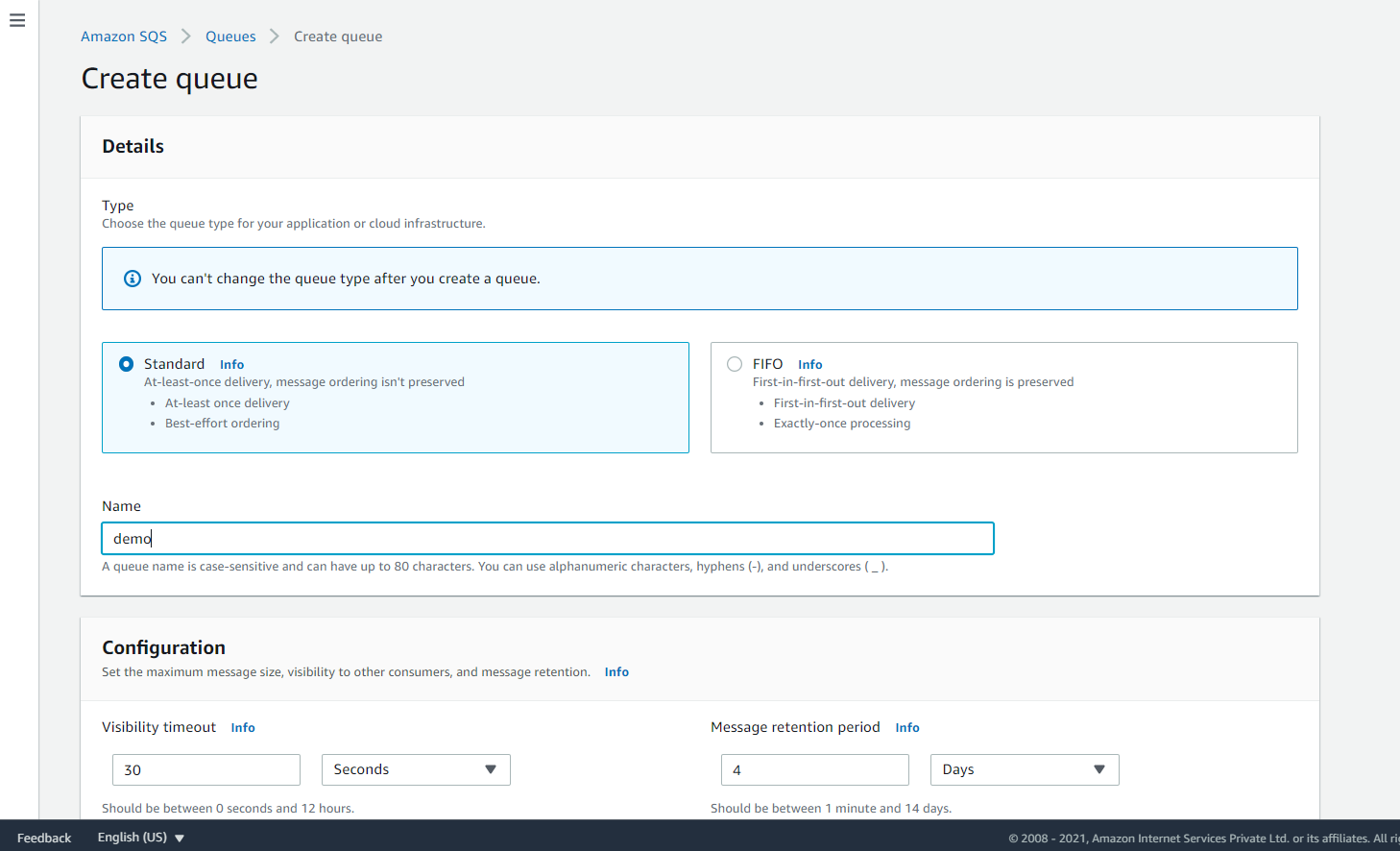Open the Visibility timeout Seconds unit dropdown

416,769
